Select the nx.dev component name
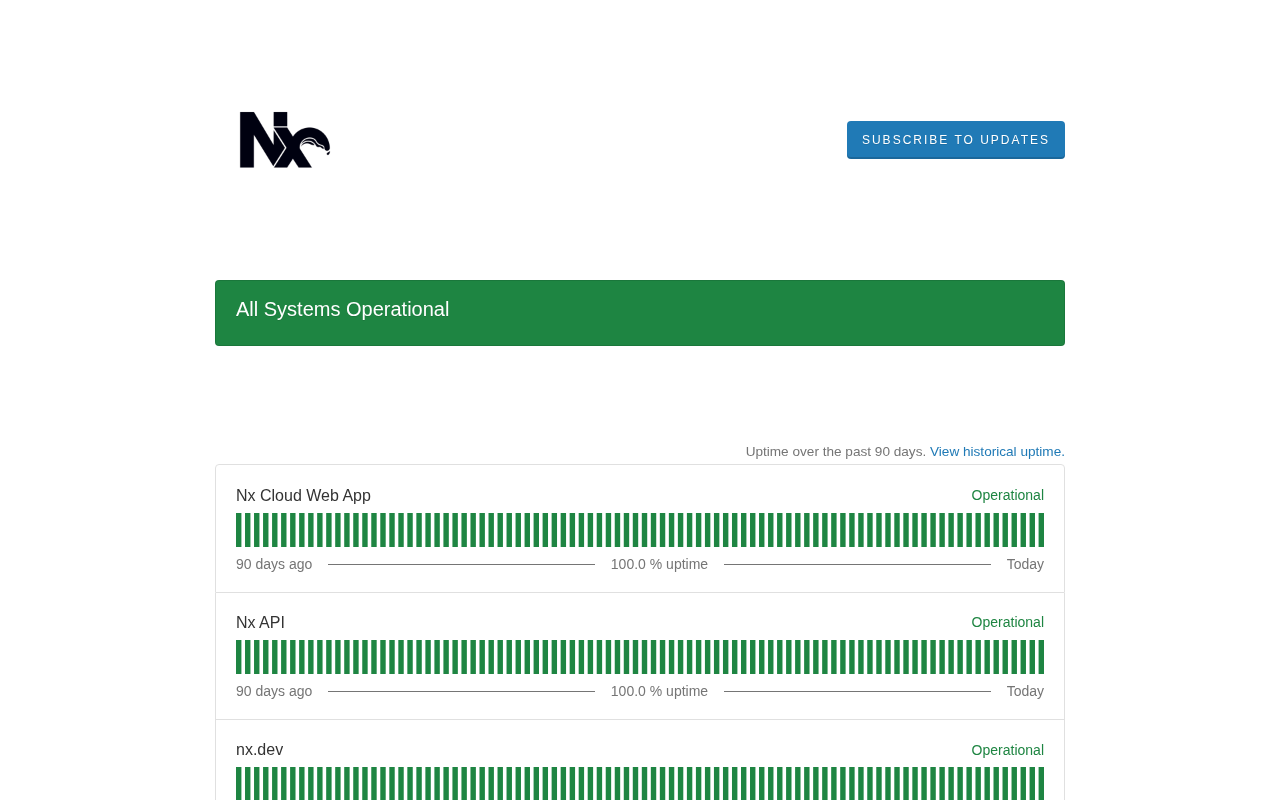This screenshot has width=1280, height=800. (259, 750)
